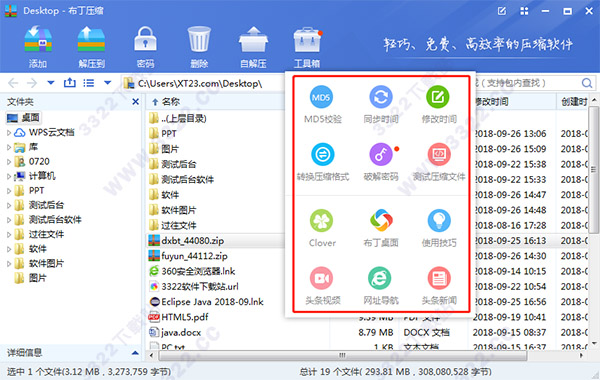Screen dimensions: 600x380
Task: Sort by the 名称 column header
Action: click(x=171, y=102)
